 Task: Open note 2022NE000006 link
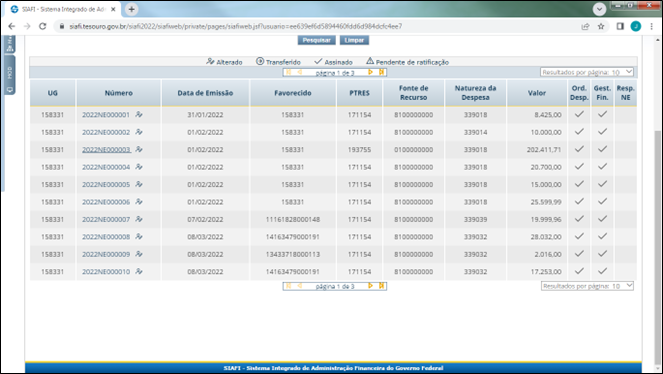point(106,202)
